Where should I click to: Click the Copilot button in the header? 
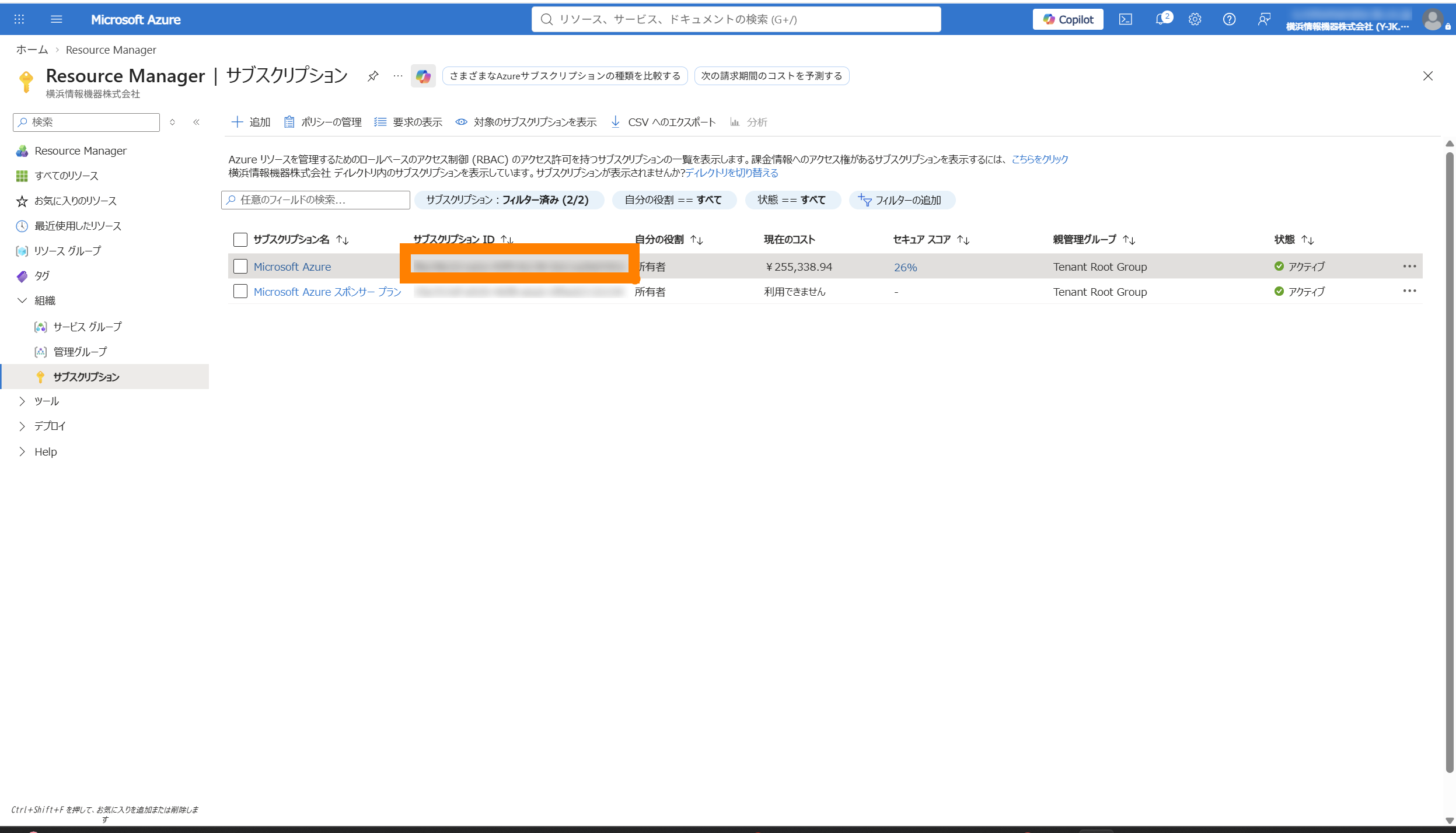coord(1068,19)
